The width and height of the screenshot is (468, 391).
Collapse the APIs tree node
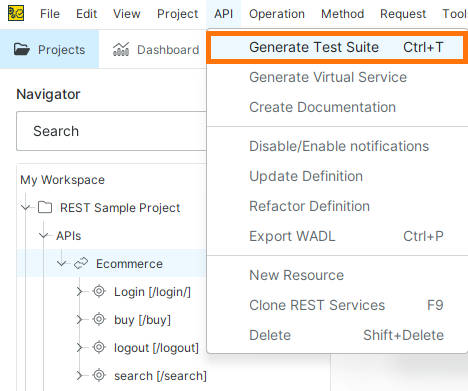43,235
